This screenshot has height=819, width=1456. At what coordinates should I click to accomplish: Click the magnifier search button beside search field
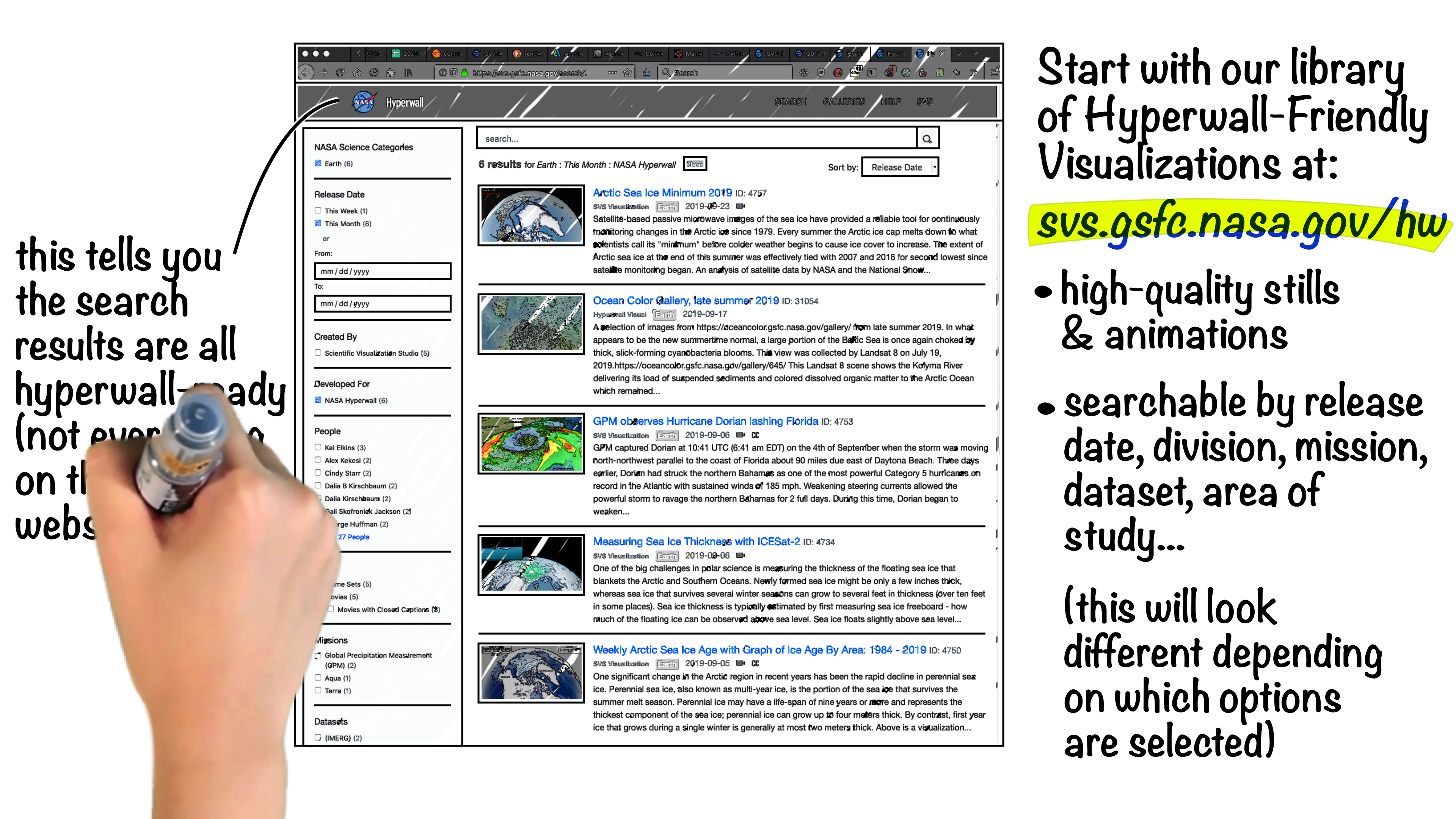click(x=927, y=138)
